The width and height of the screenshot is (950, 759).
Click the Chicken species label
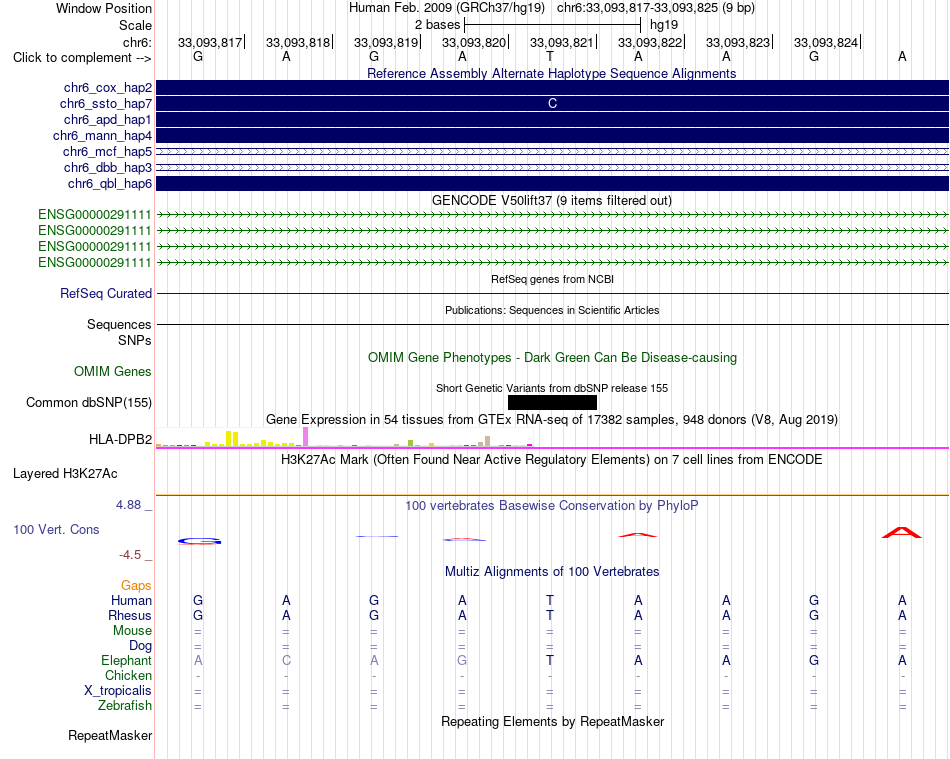tap(128, 675)
